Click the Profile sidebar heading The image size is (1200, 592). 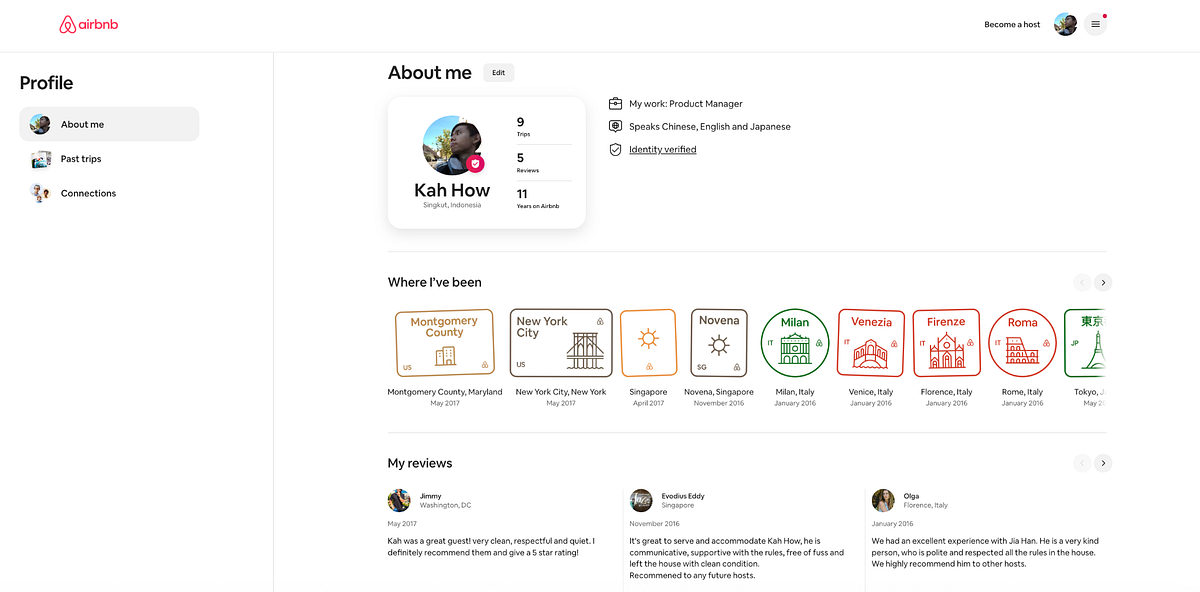46,83
